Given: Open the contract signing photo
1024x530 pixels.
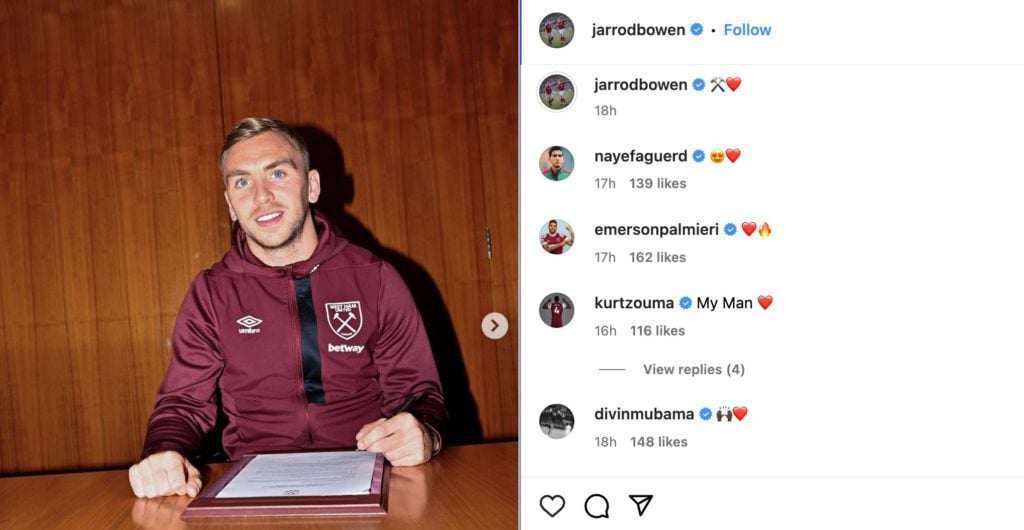Looking at the screenshot, I should pos(259,265).
